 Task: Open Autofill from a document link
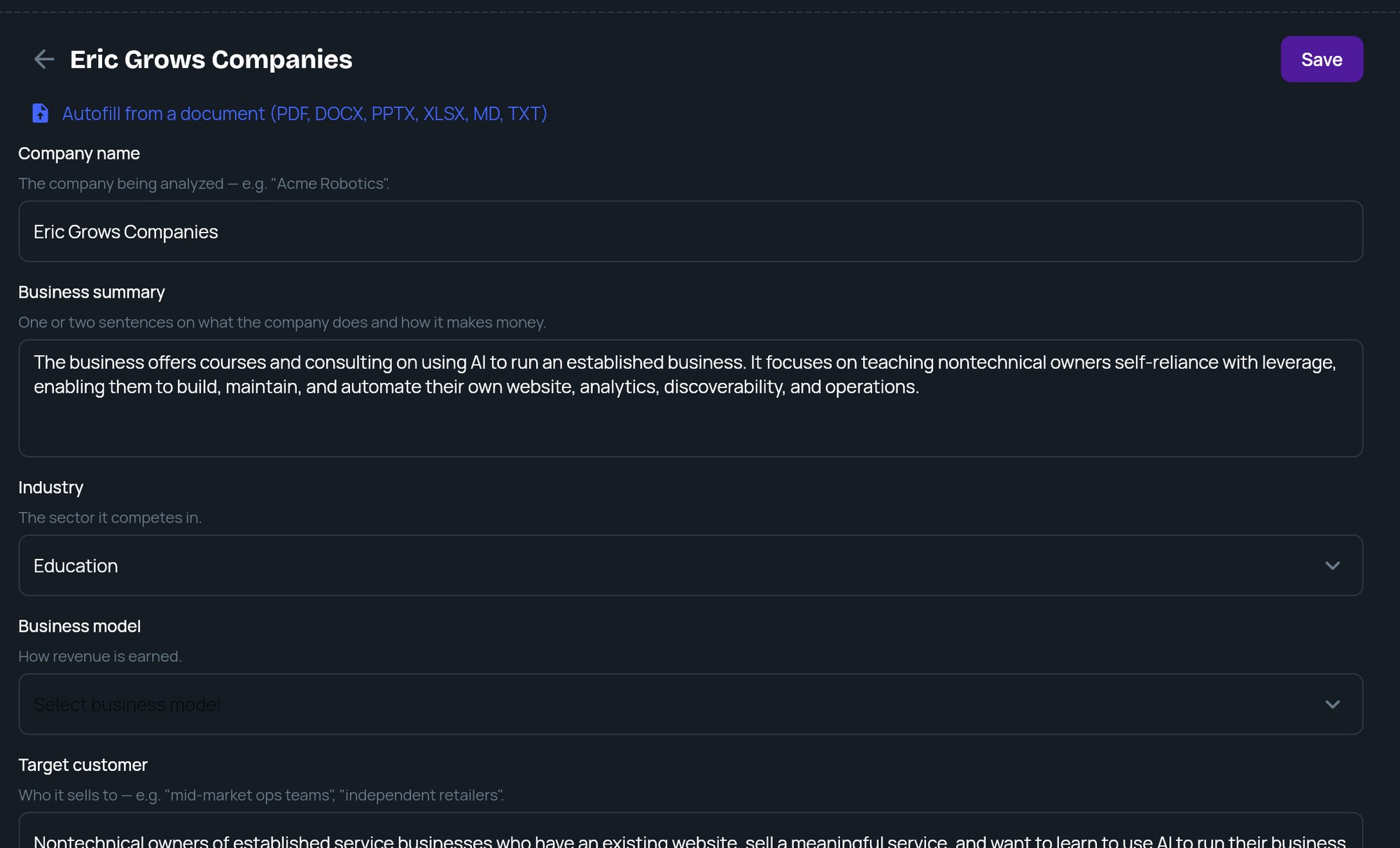coord(304,113)
